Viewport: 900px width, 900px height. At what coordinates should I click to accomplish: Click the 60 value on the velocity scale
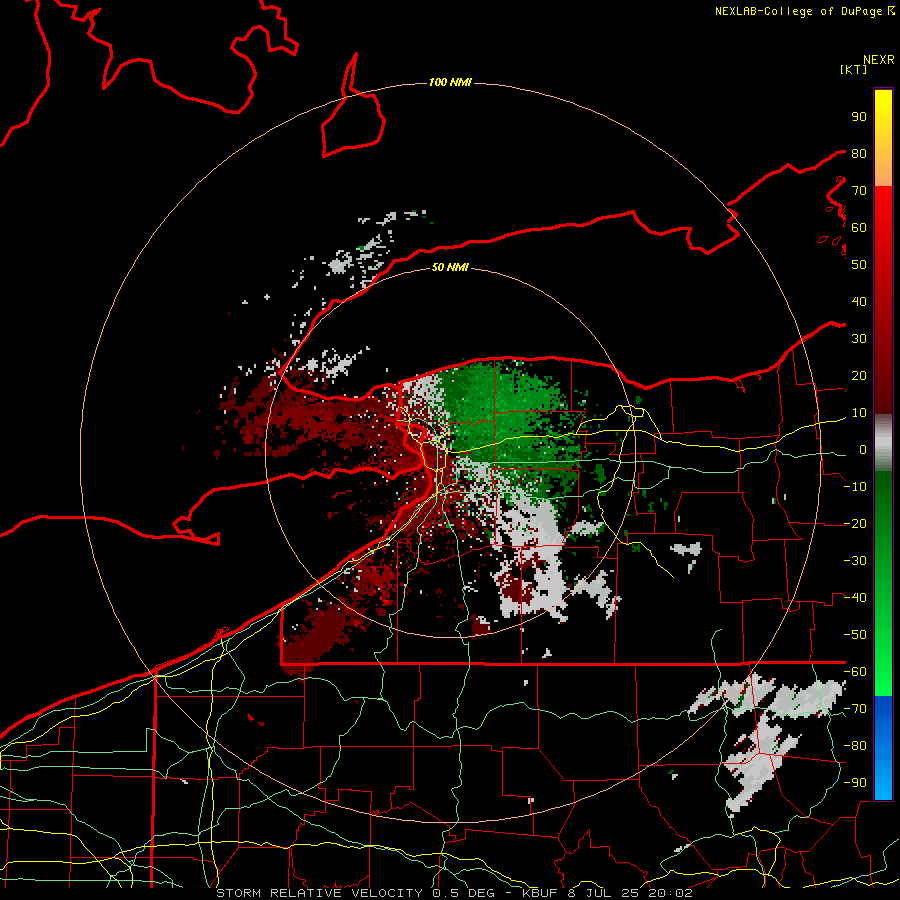[x=859, y=228]
